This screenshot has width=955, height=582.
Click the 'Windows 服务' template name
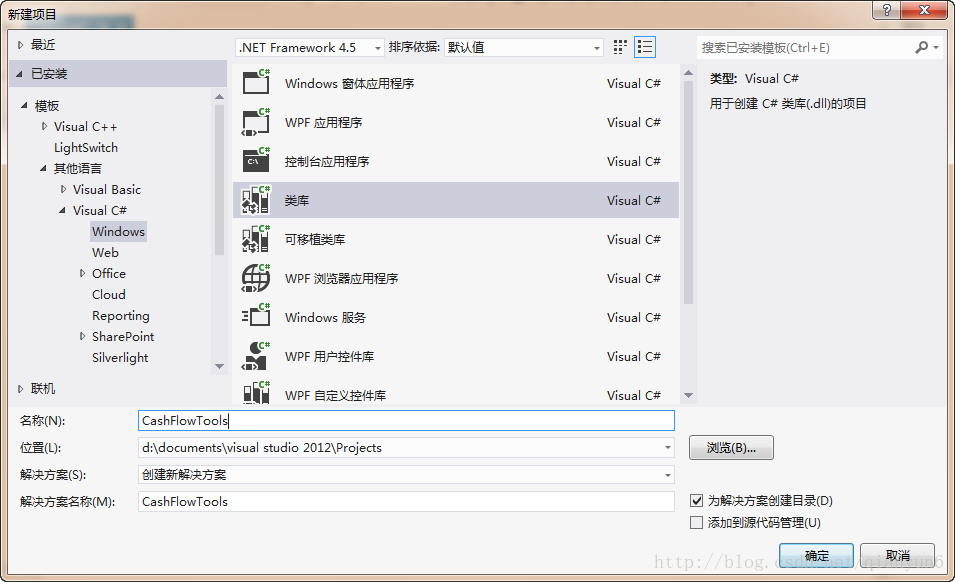click(x=325, y=317)
